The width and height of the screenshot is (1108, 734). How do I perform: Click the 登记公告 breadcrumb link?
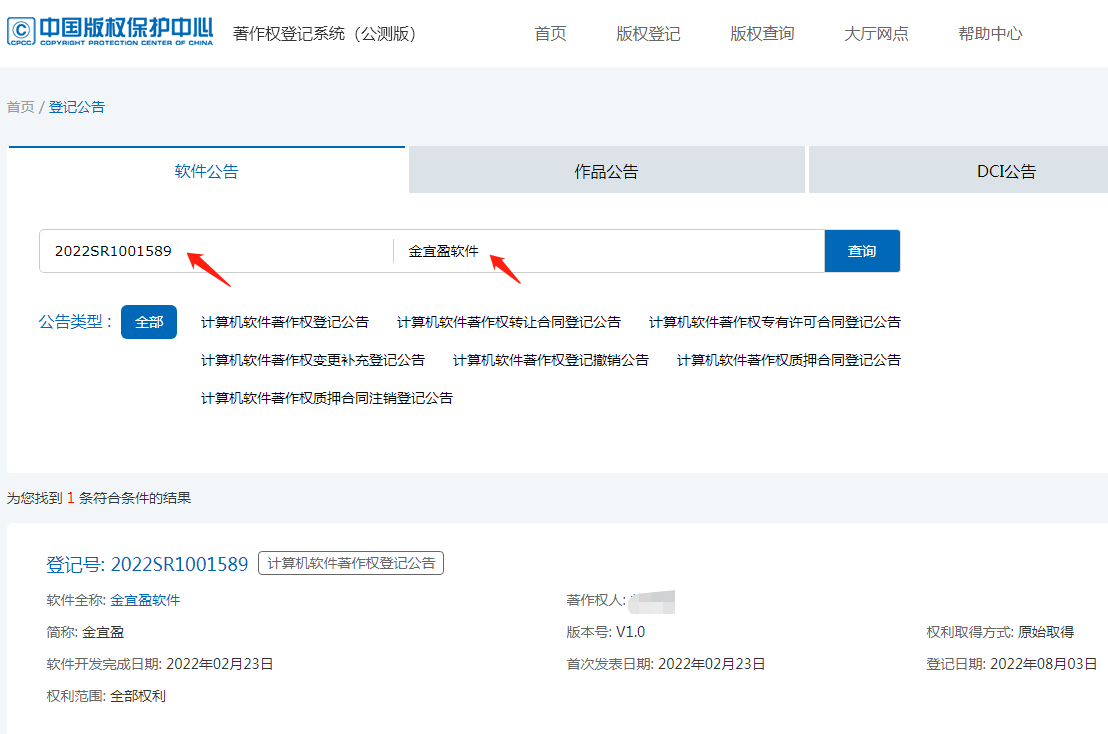tap(76, 107)
